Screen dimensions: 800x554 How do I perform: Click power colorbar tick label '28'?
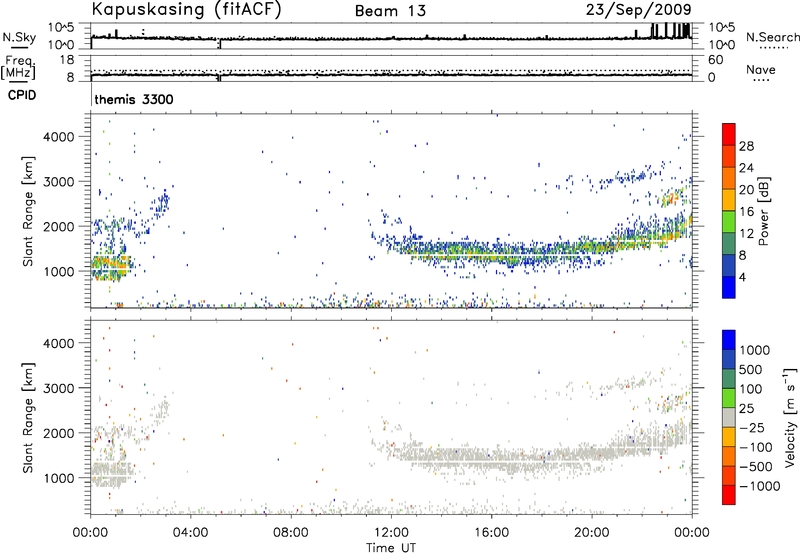tap(746, 146)
